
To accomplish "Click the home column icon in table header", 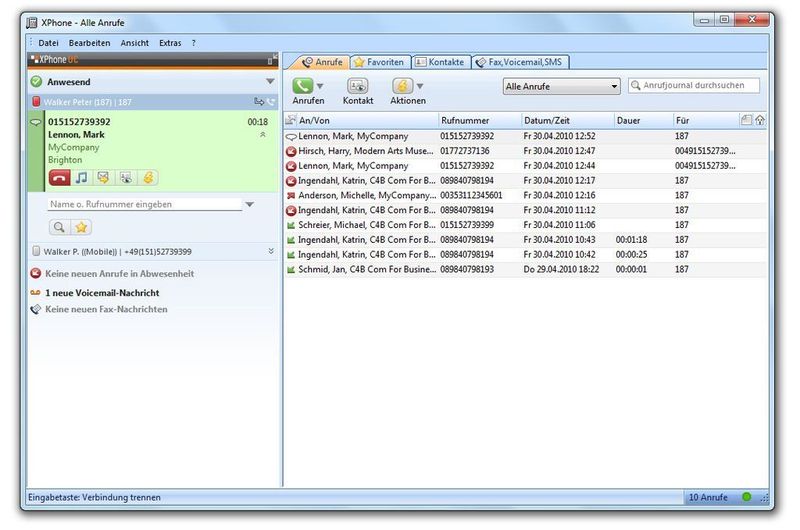I will 760,120.
